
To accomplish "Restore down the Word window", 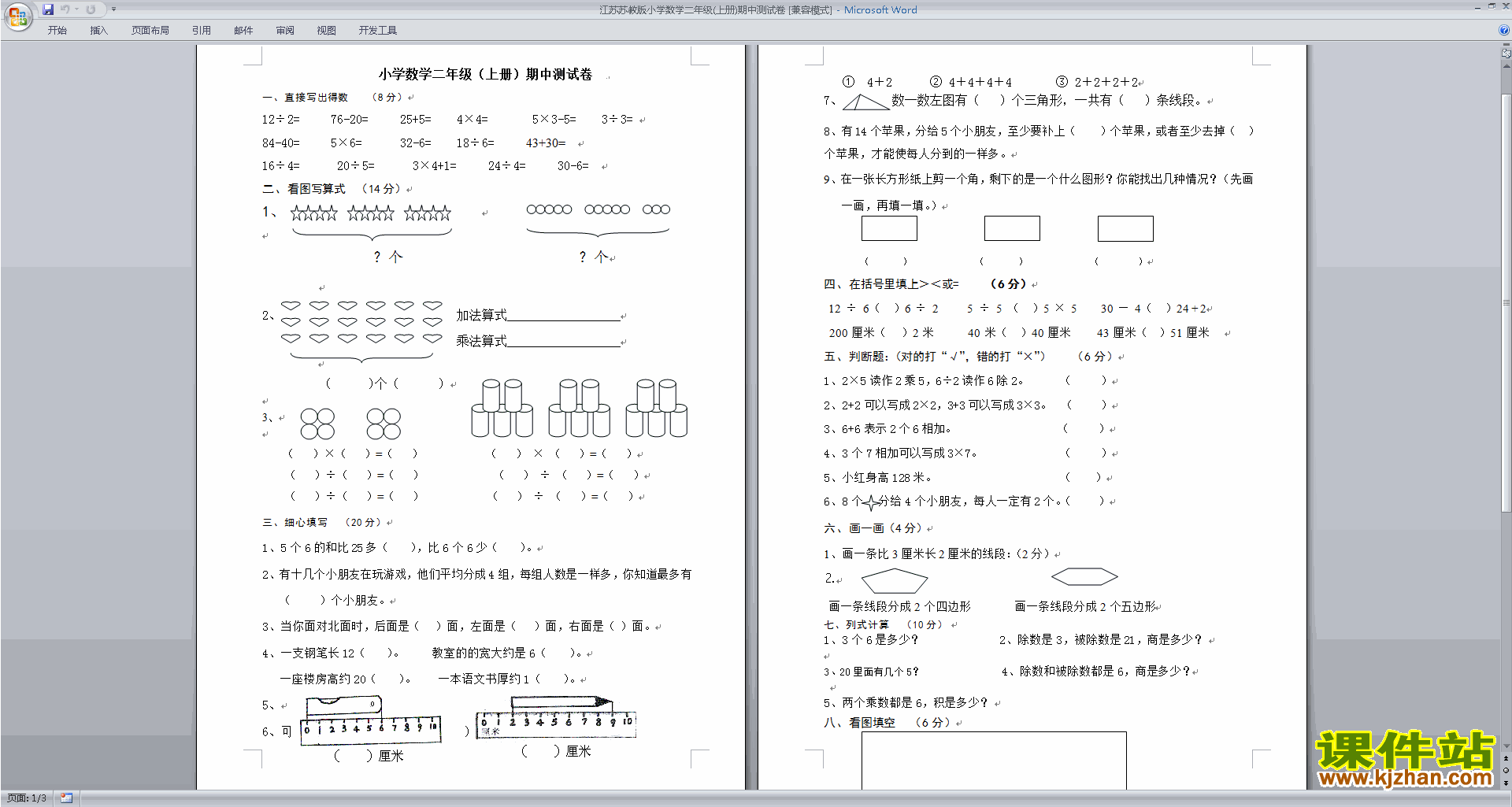I will click(x=1492, y=7).
